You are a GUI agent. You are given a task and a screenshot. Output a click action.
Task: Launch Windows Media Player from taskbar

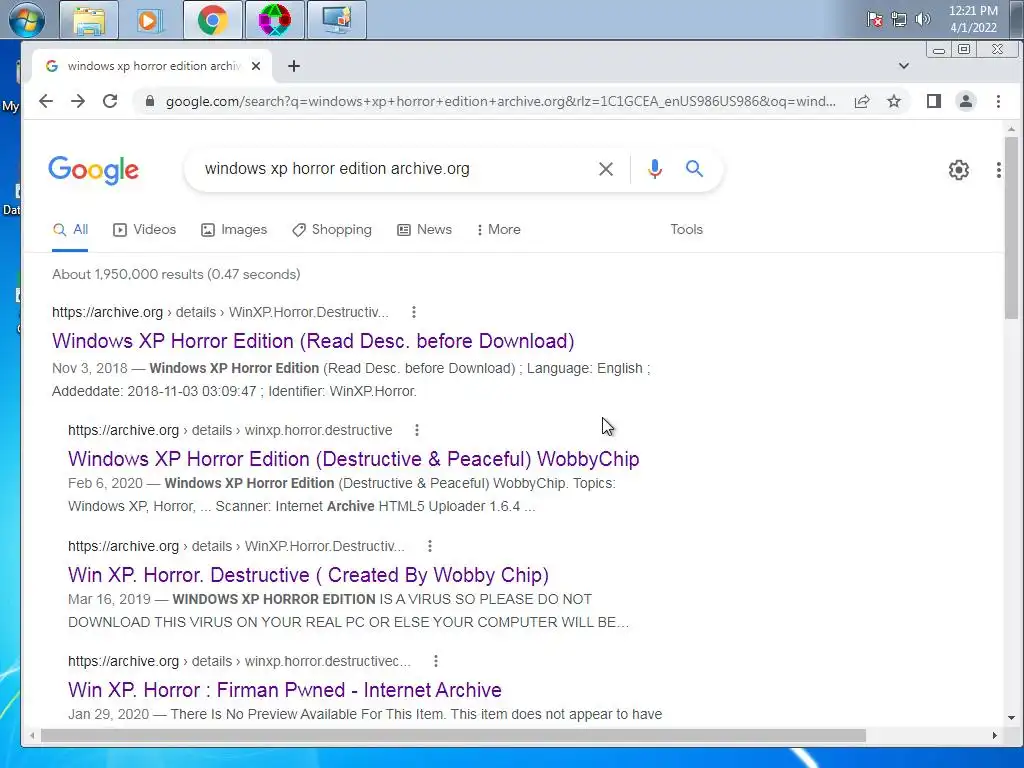tap(150, 20)
